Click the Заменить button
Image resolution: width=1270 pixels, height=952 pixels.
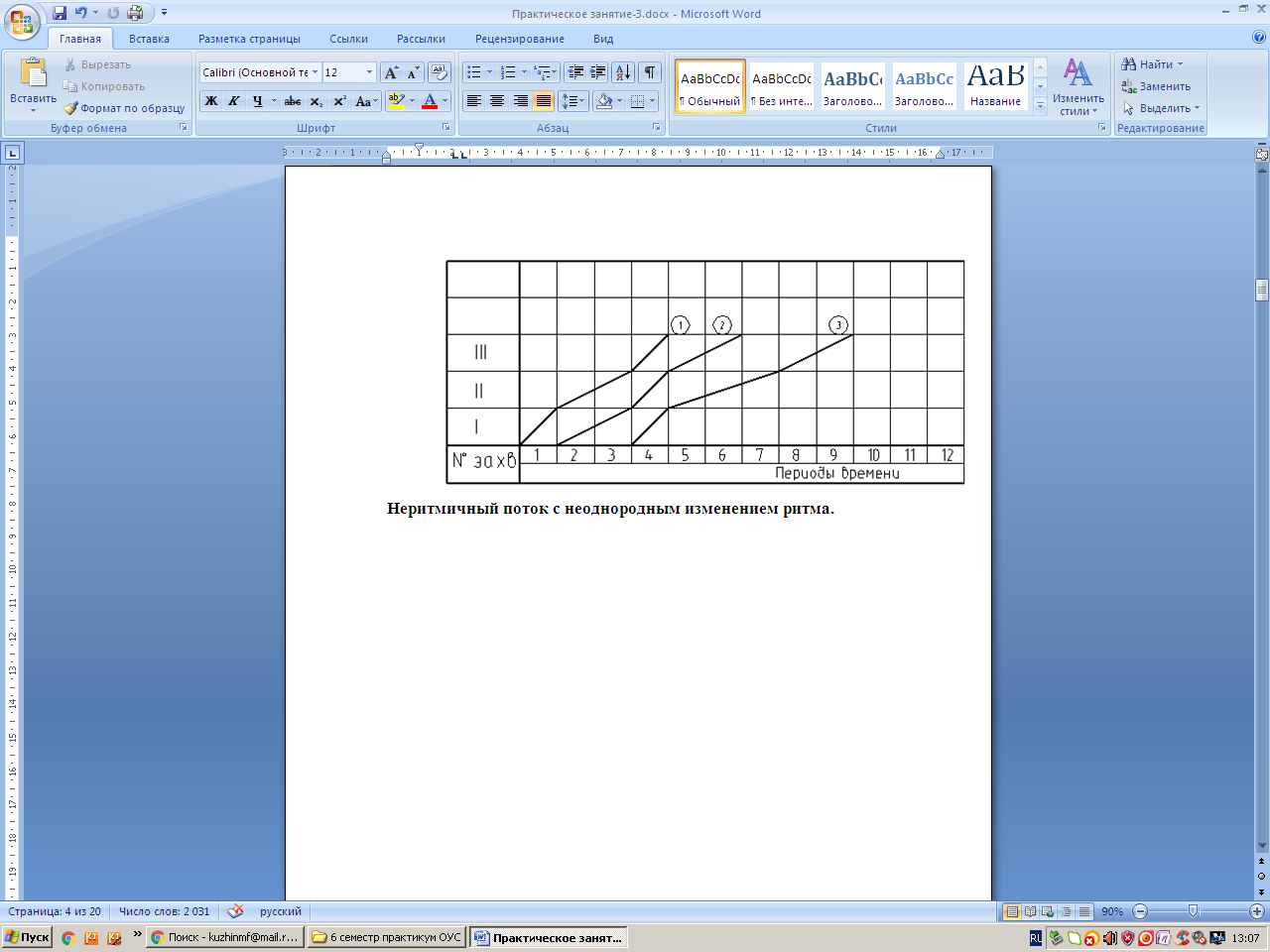pos(1156,86)
